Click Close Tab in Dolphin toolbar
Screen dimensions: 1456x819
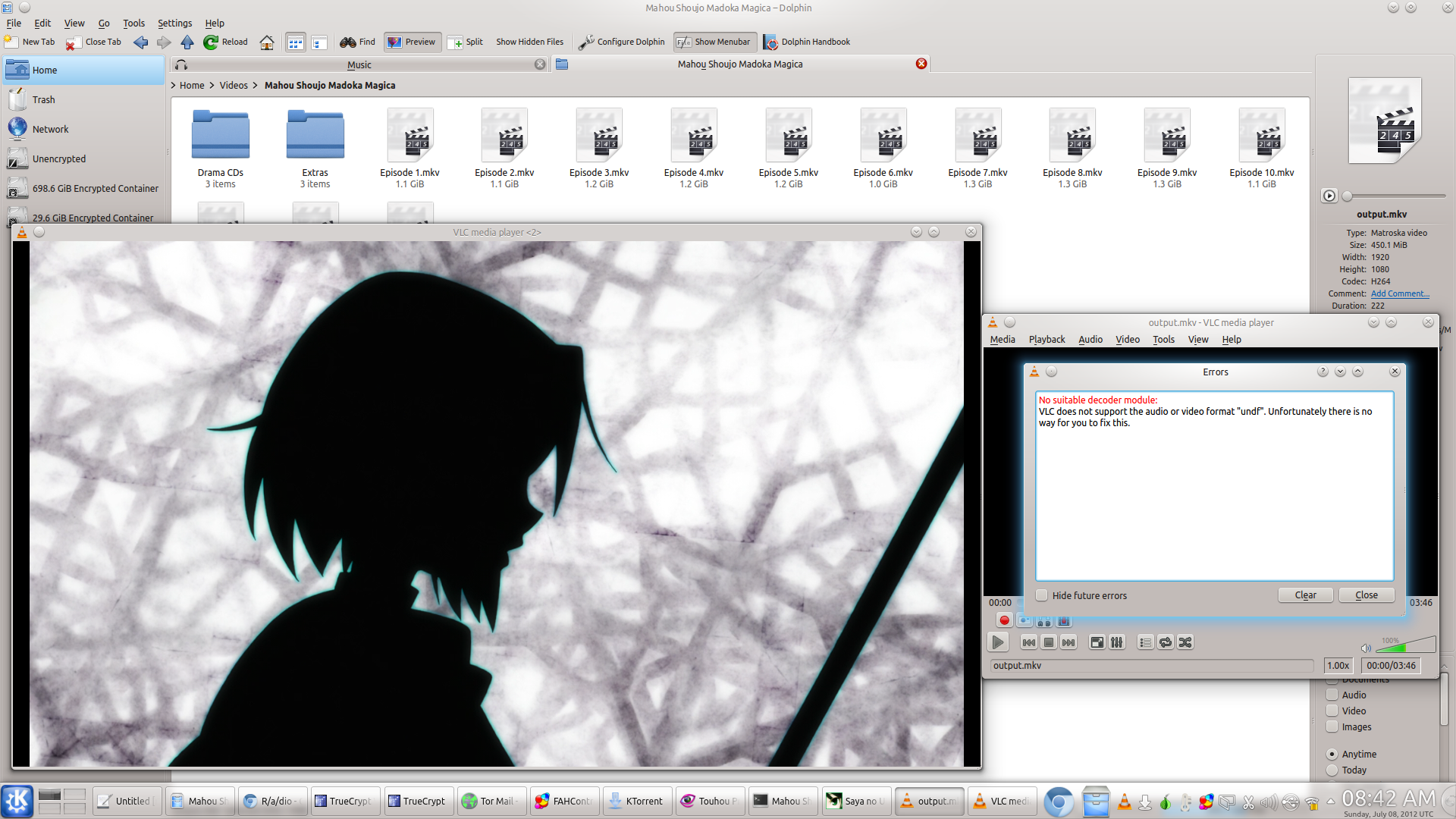pyautogui.click(x=93, y=42)
